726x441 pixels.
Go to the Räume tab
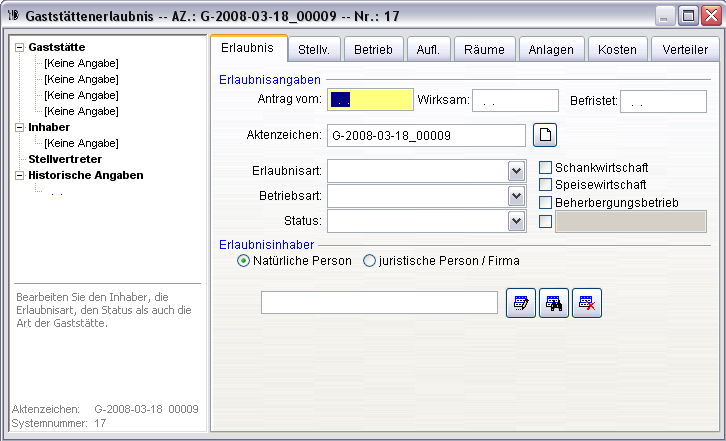click(484, 50)
